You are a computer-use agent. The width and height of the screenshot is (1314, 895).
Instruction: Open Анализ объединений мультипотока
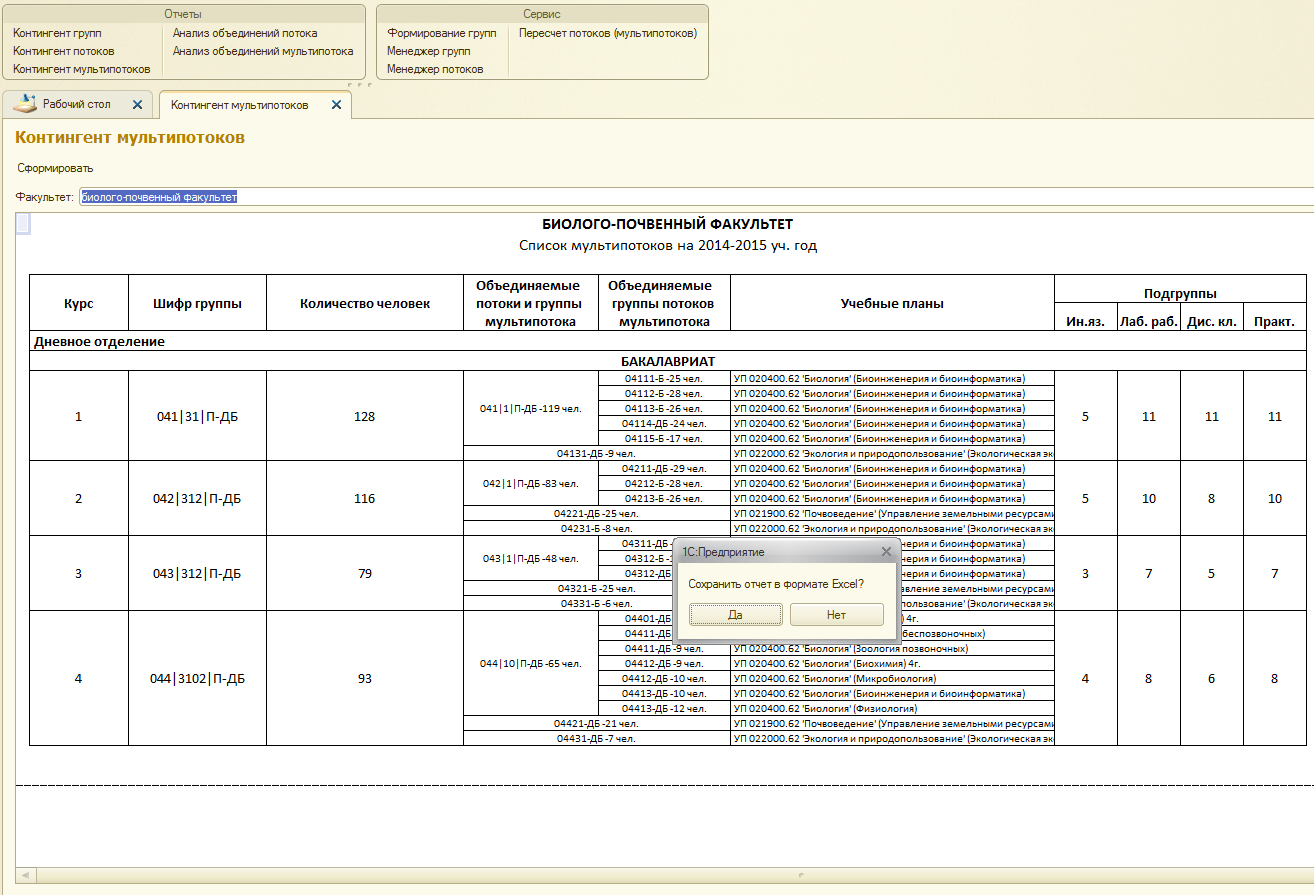click(262, 51)
